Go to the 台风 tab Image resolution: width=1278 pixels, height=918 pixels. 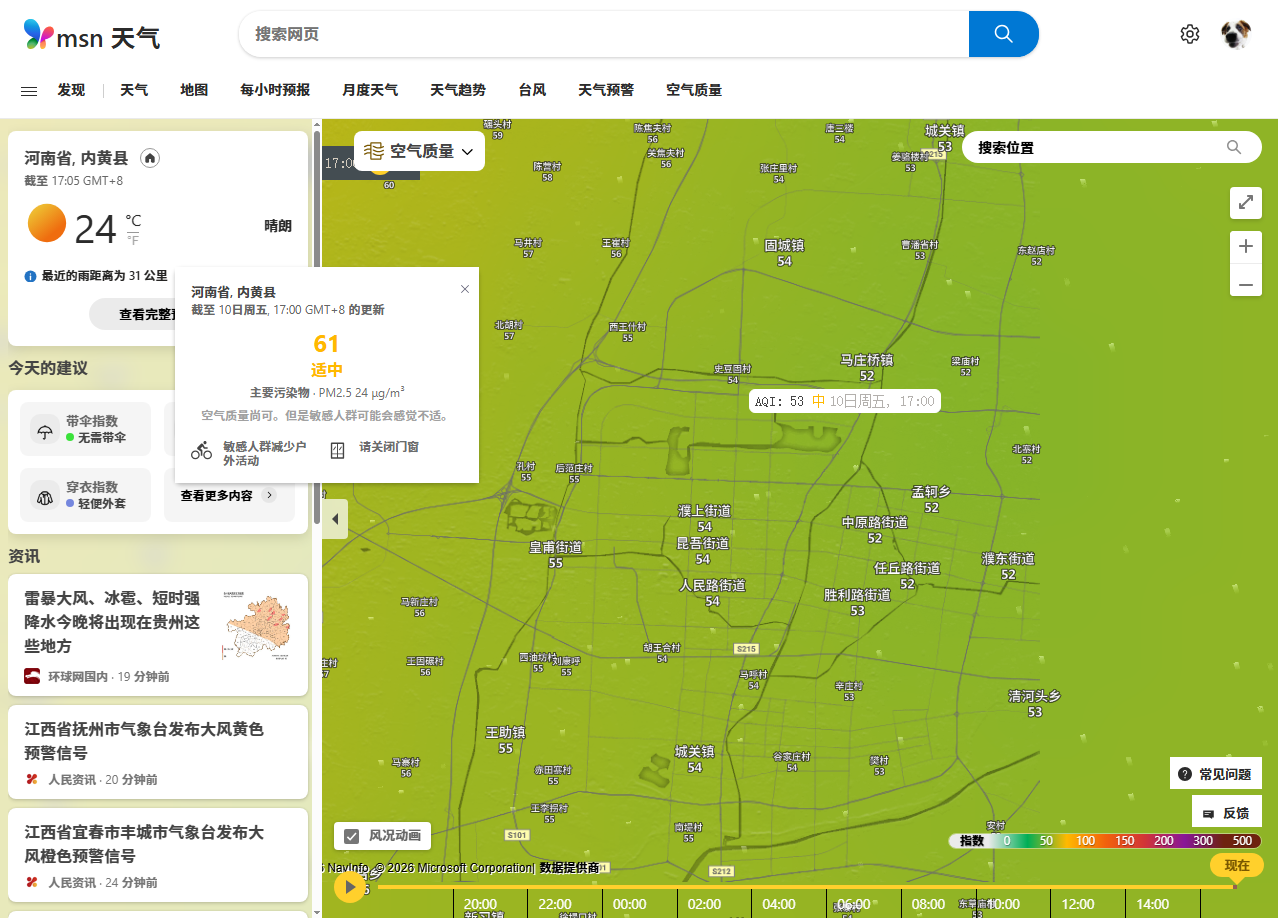coord(531,90)
